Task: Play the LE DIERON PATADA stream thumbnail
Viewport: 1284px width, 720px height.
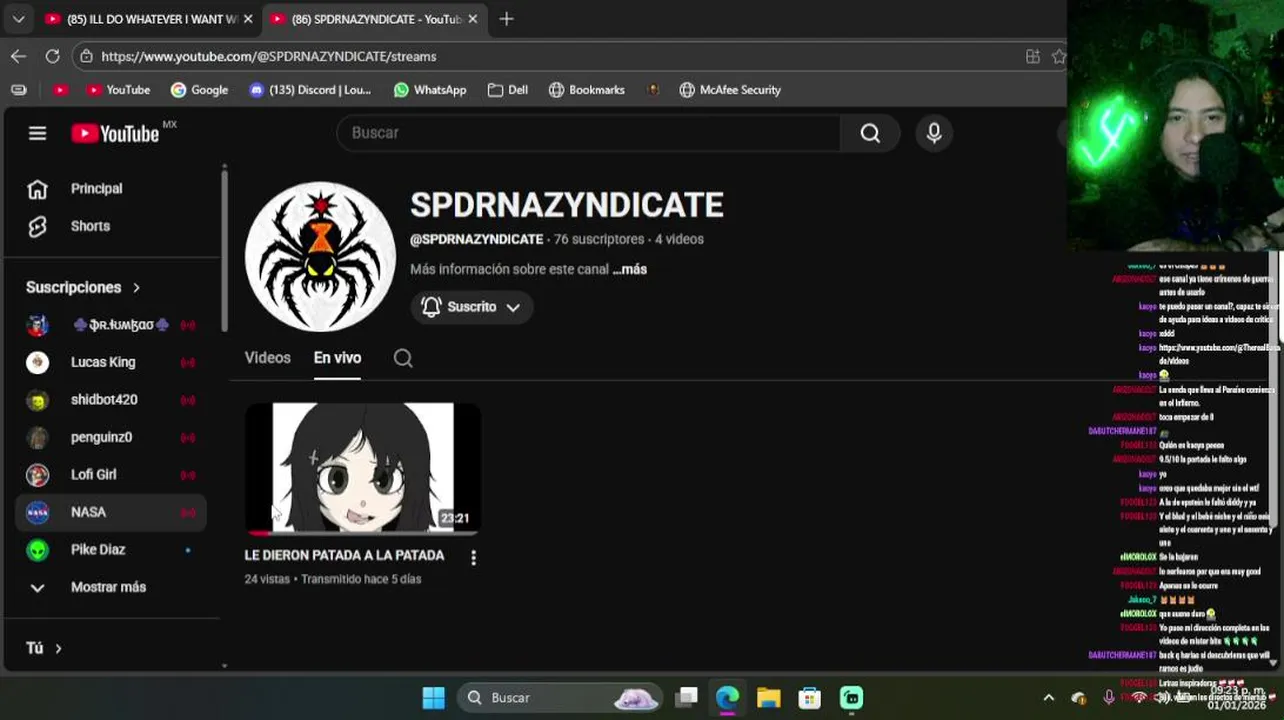Action: [x=363, y=468]
